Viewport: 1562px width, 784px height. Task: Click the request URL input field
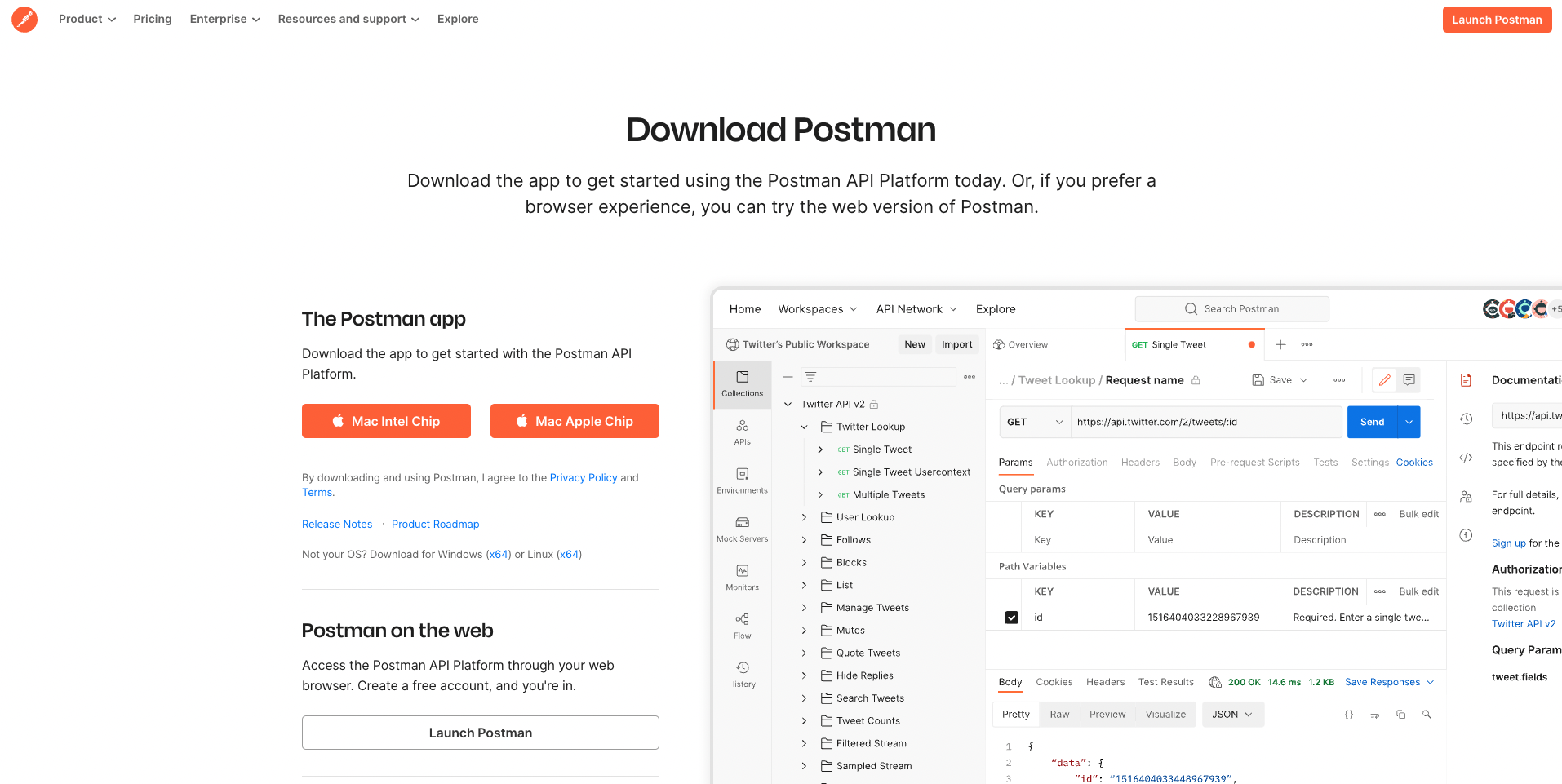pos(1206,422)
